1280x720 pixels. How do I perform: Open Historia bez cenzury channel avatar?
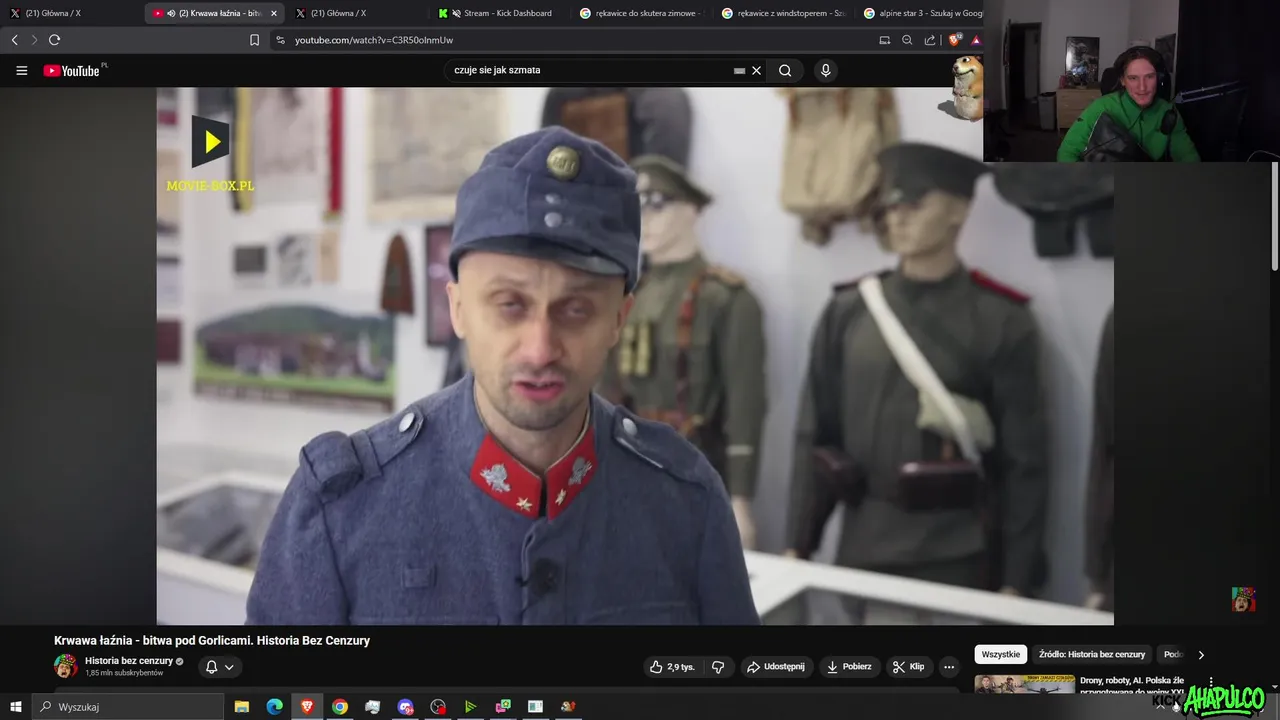point(66,666)
